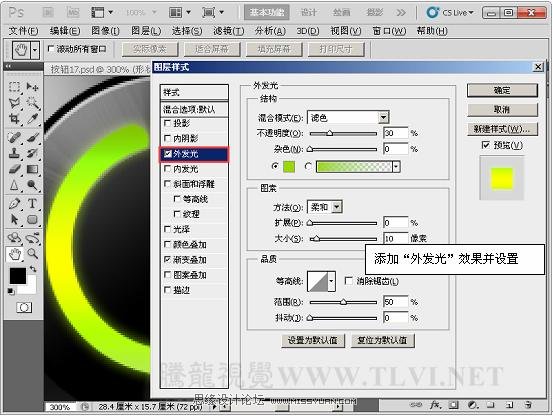Select the Dodge tool
The image size is (553, 416).
pos(32,185)
